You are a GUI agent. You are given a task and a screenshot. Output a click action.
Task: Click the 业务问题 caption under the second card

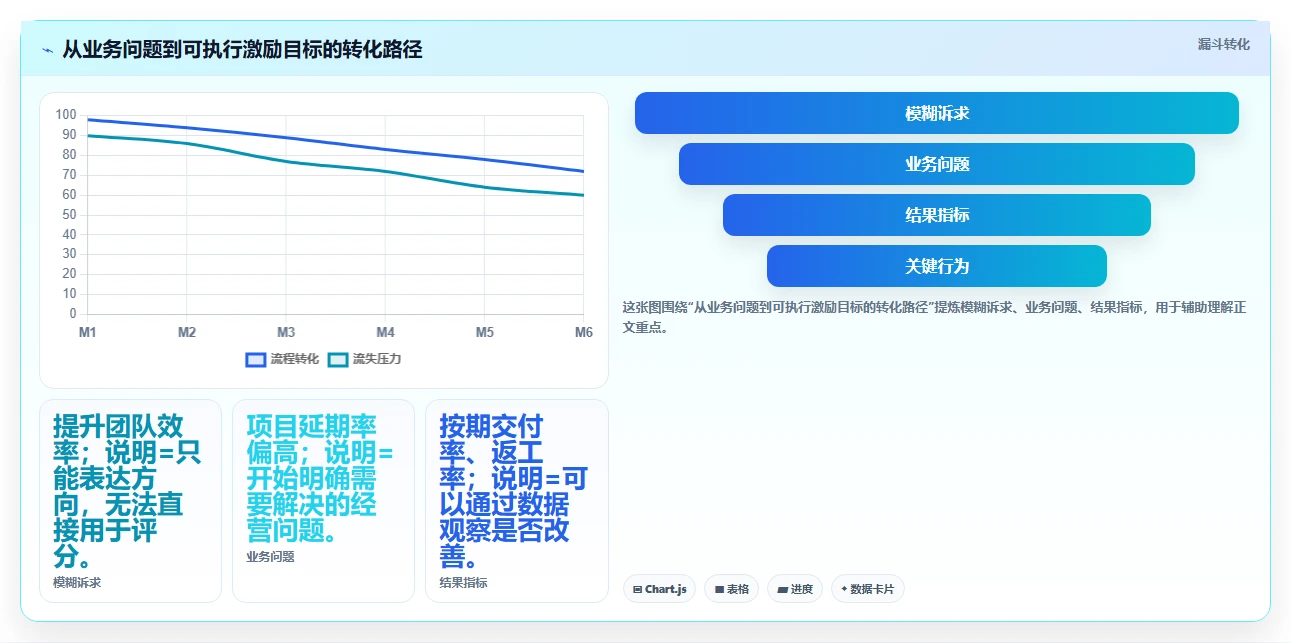click(x=270, y=556)
